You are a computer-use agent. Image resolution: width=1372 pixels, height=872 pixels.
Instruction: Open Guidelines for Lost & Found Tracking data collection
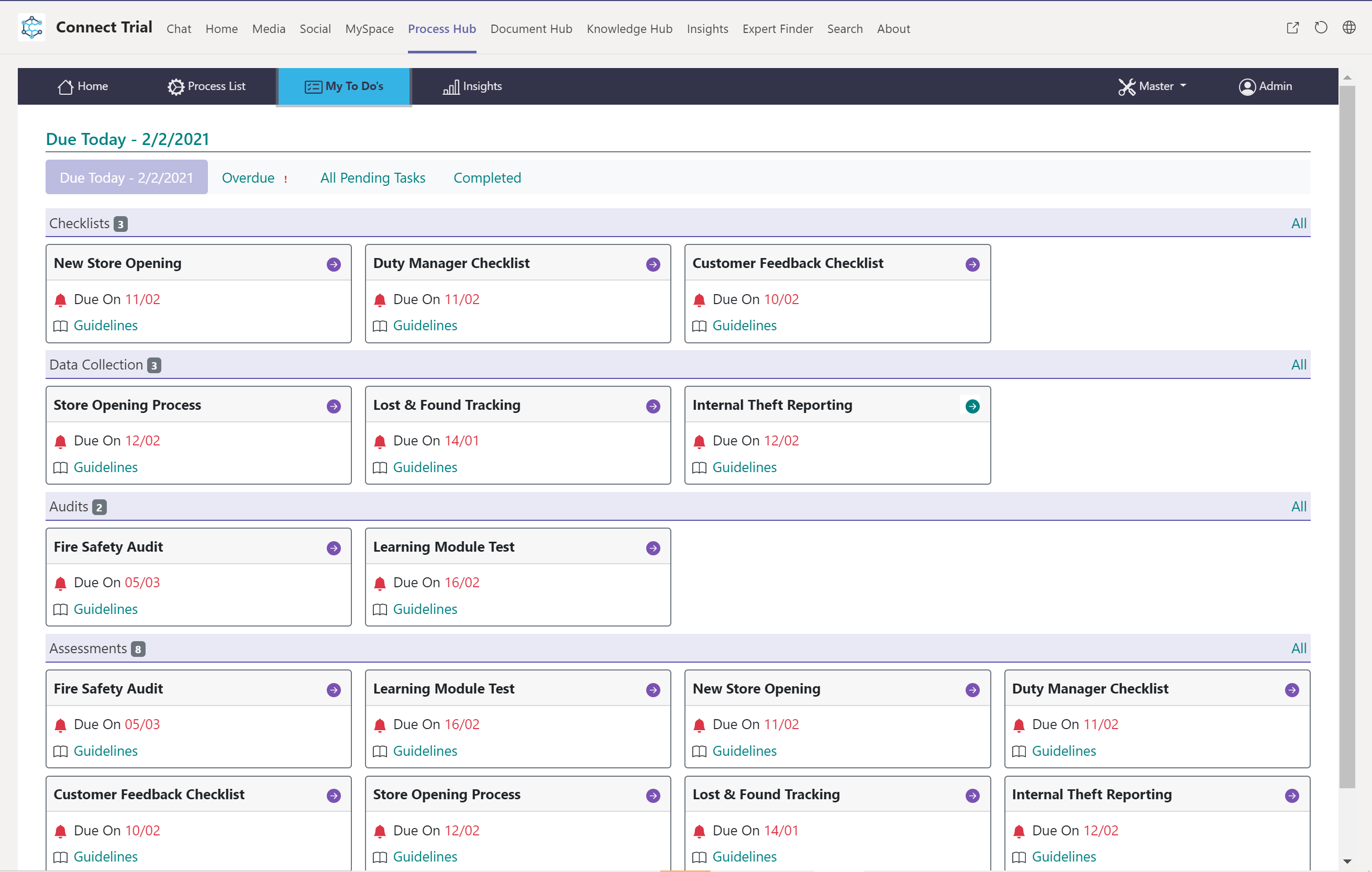[x=425, y=467]
